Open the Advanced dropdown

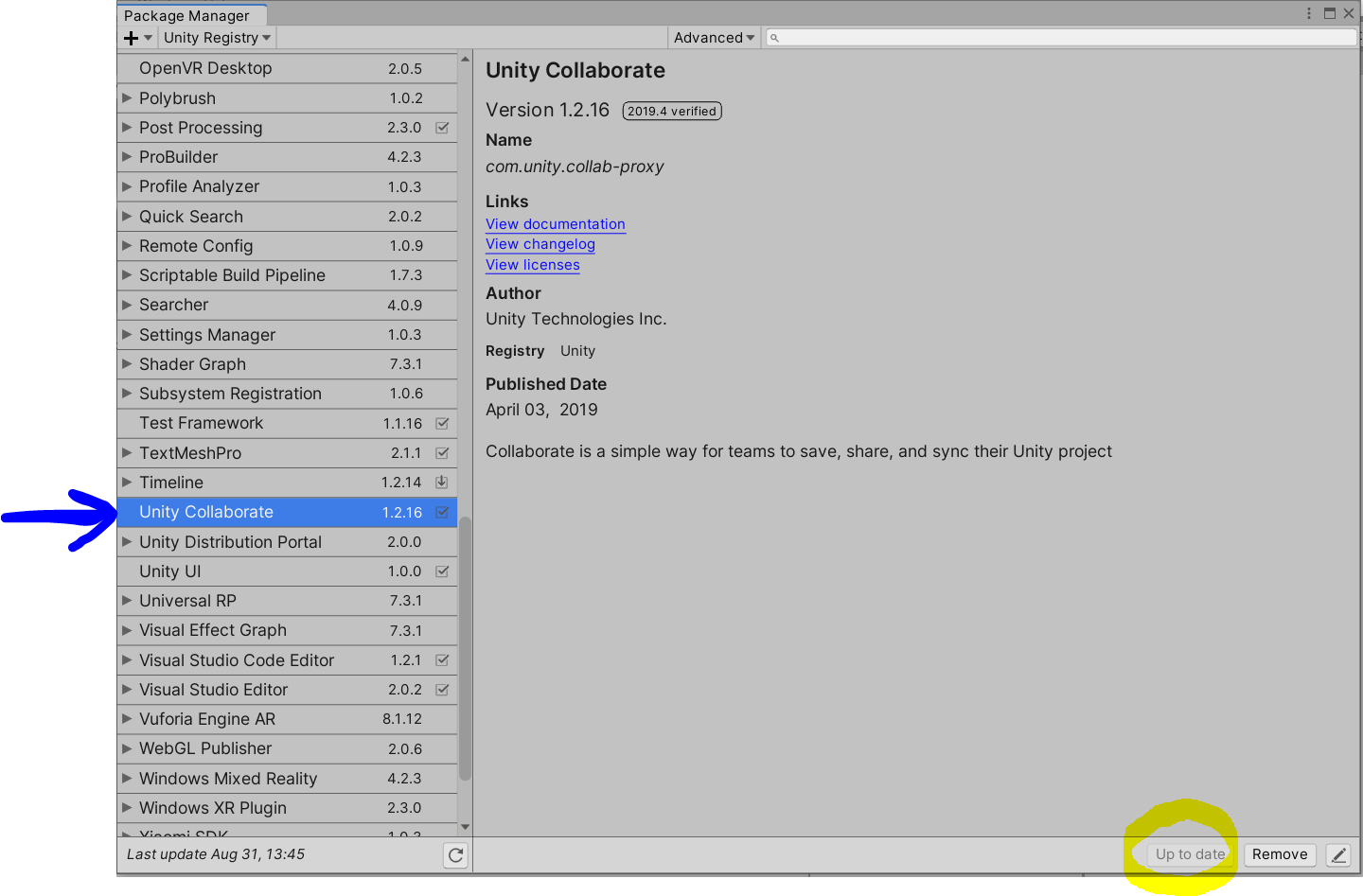pos(714,37)
